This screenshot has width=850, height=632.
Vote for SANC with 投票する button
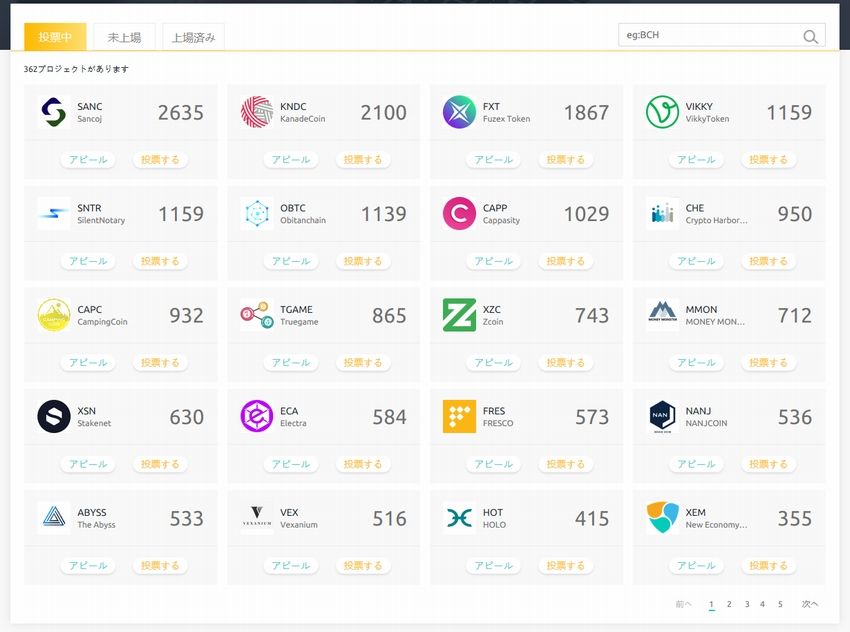pos(160,159)
